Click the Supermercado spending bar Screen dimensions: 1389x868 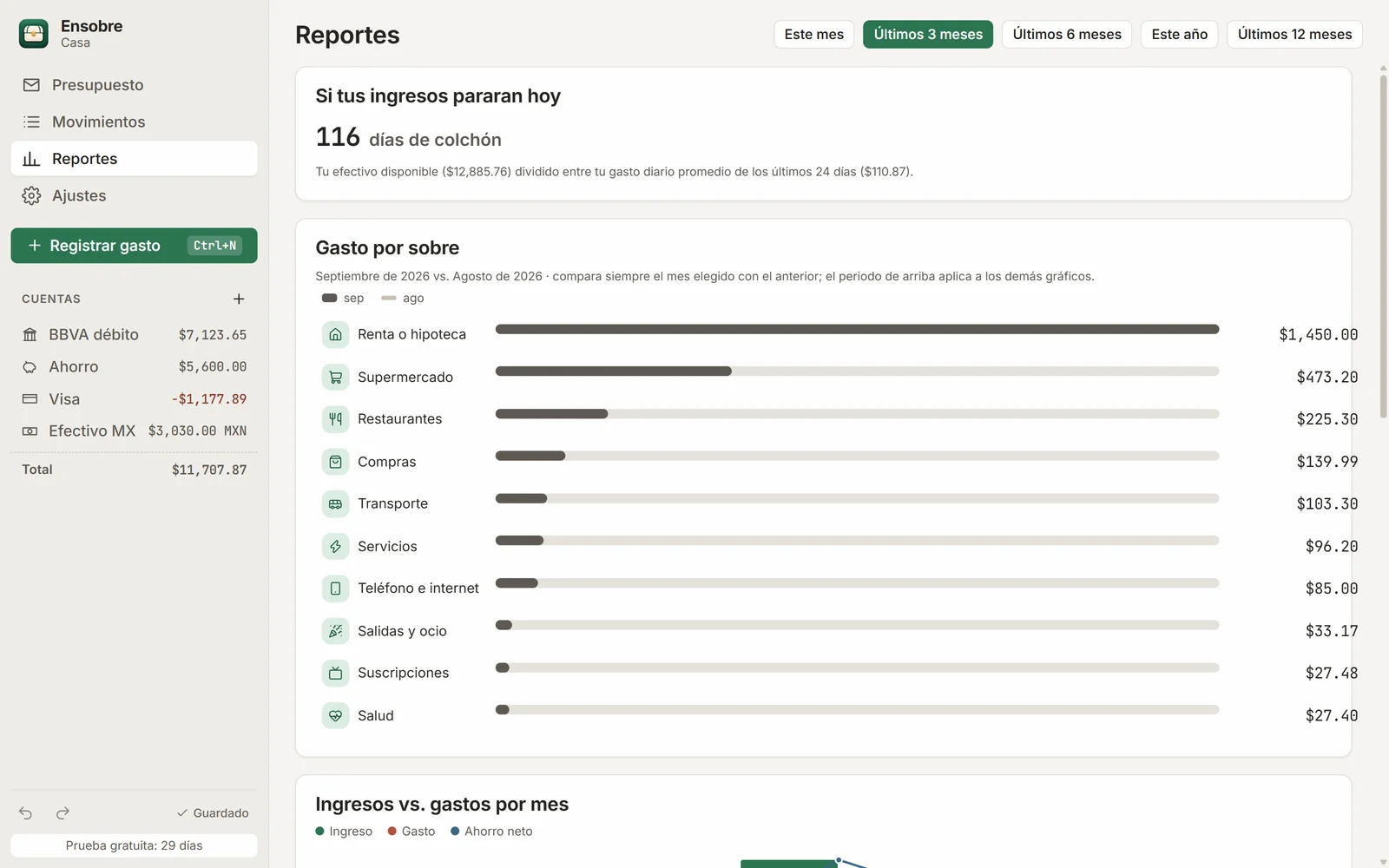click(x=857, y=372)
